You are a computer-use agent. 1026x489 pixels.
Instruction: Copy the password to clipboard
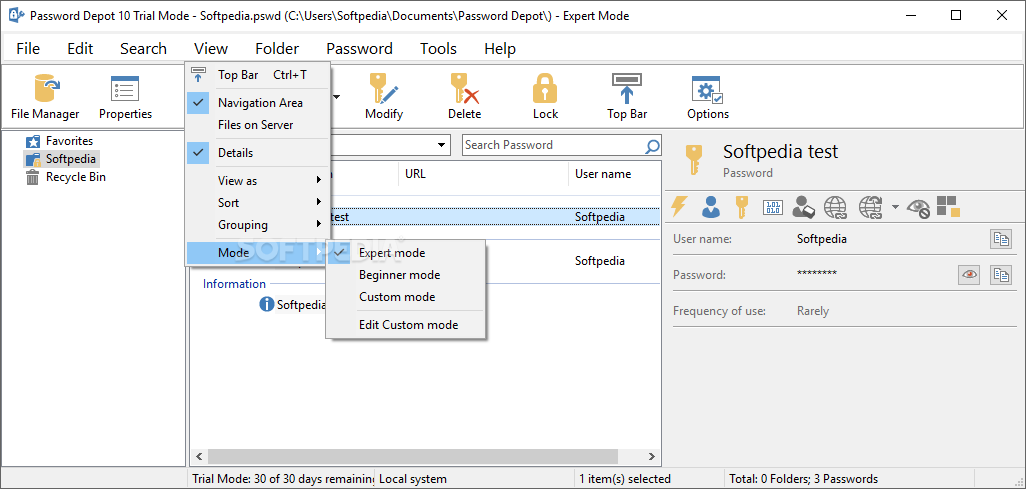[x=1000, y=275]
